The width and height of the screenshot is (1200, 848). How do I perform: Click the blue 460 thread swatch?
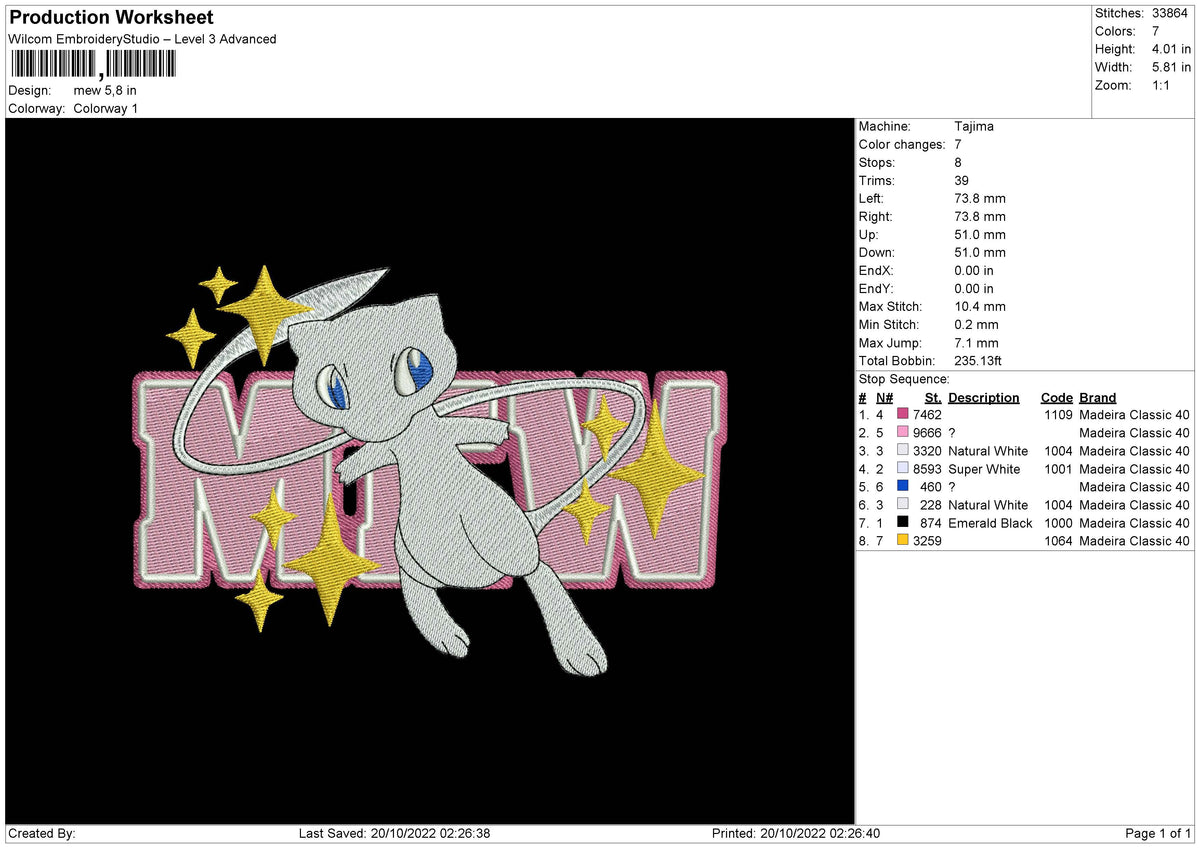tap(901, 487)
